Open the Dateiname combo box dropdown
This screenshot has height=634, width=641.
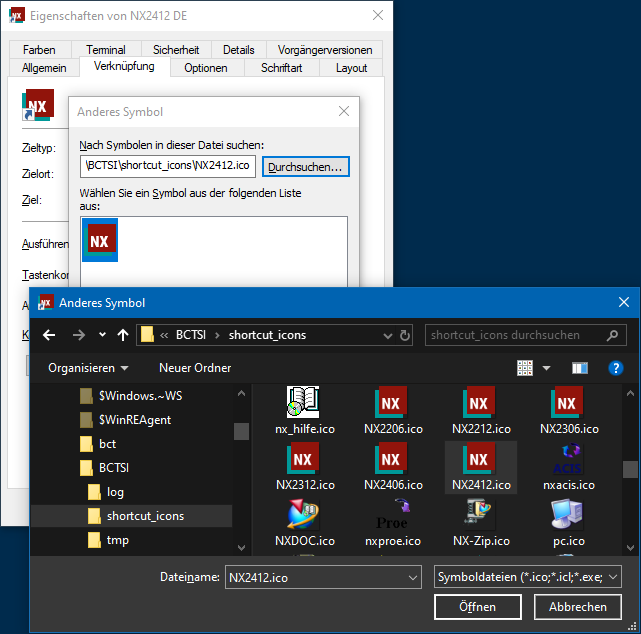pos(413,578)
